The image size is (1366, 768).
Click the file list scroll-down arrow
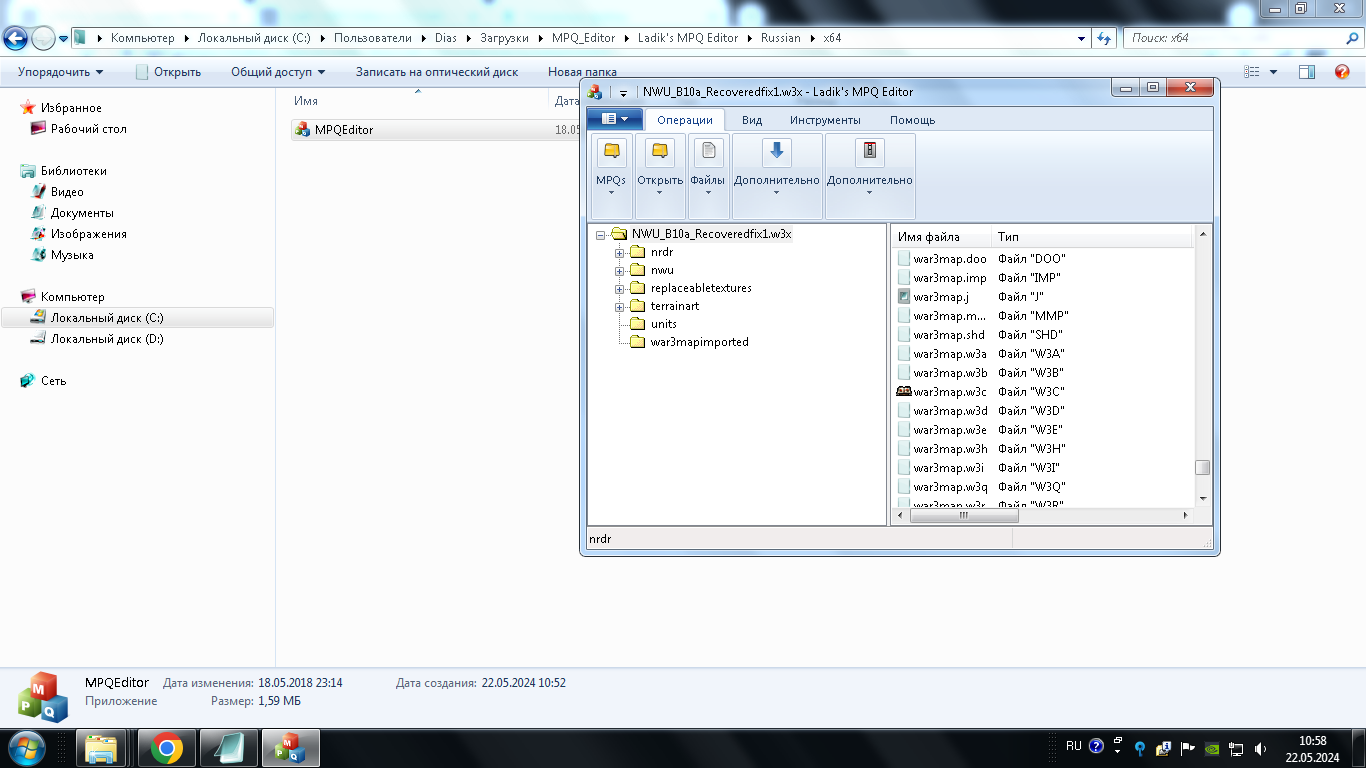(1203, 499)
